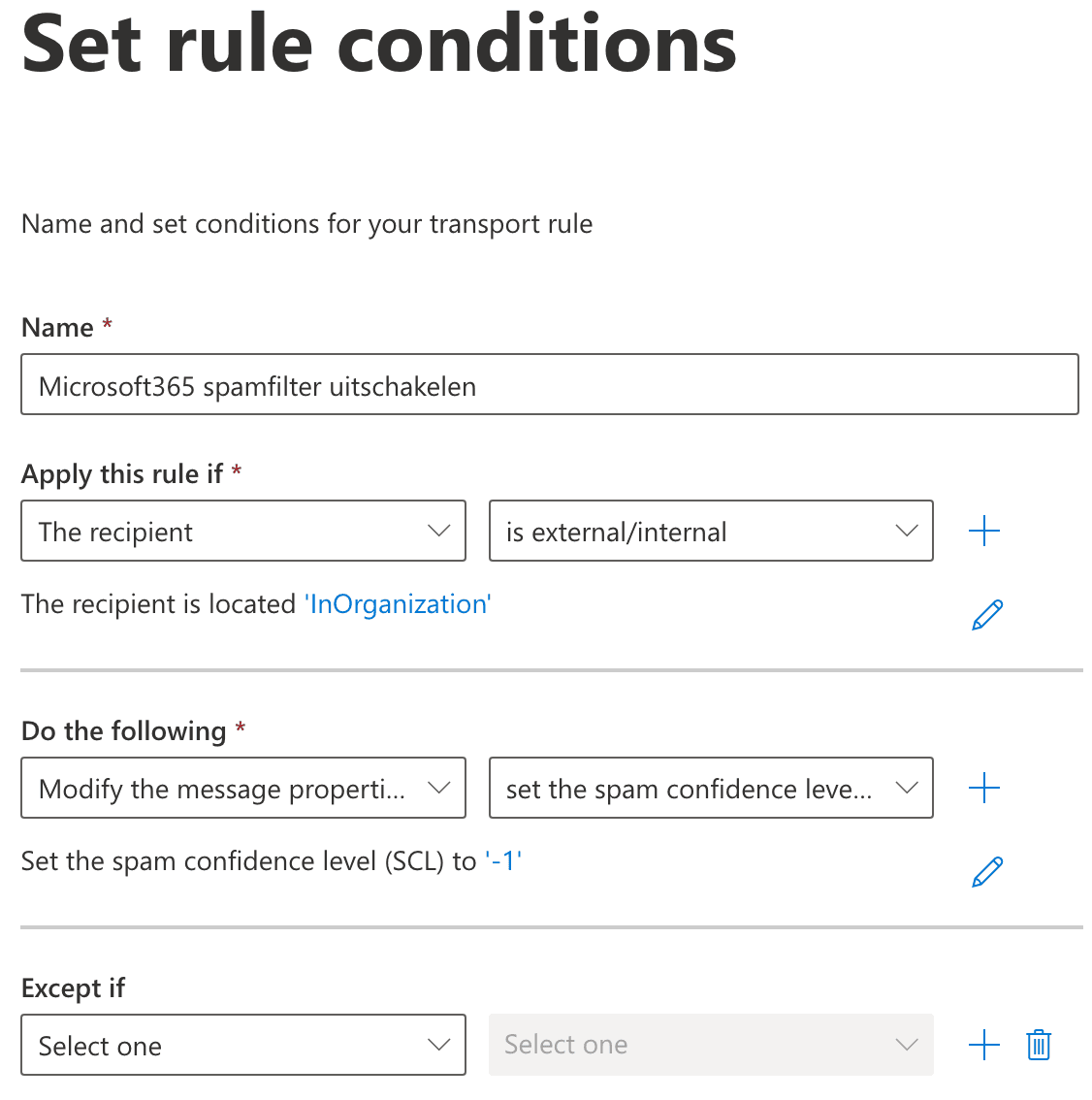Click the '-1' SCL value link

pyautogui.click(x=503, y=861)
